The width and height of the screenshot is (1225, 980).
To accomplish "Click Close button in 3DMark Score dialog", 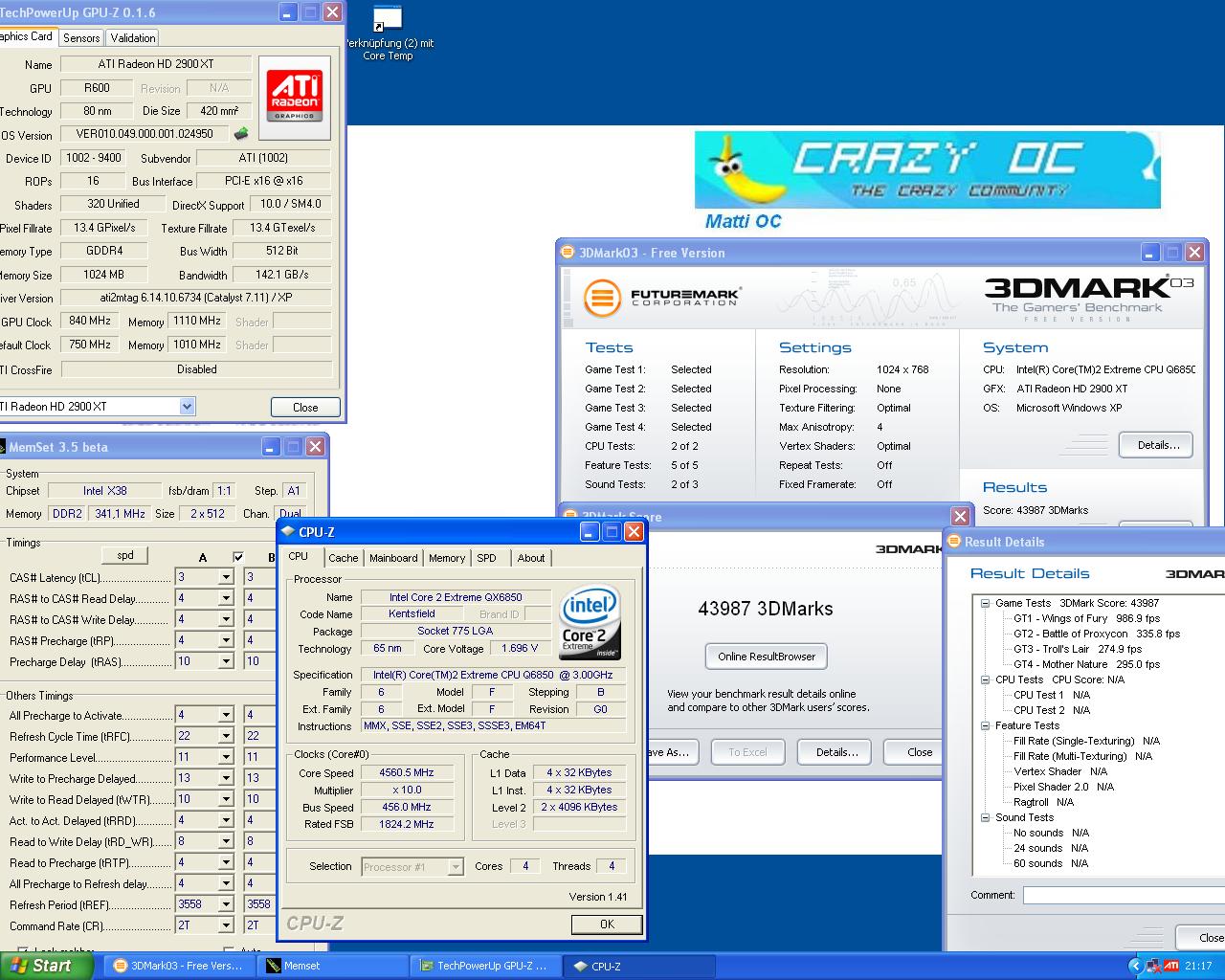I will tap(914, 752).
